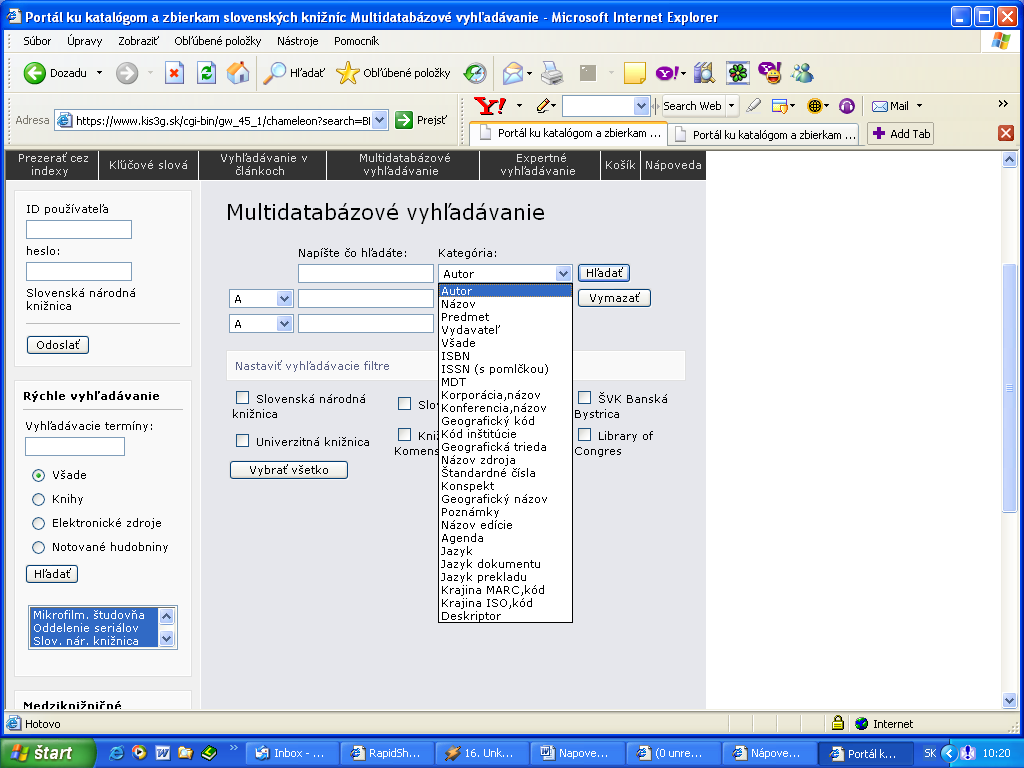Screen dimensions: 1024x768
Task: Enable the Library of Congres filter
Action: coord(584,434)
